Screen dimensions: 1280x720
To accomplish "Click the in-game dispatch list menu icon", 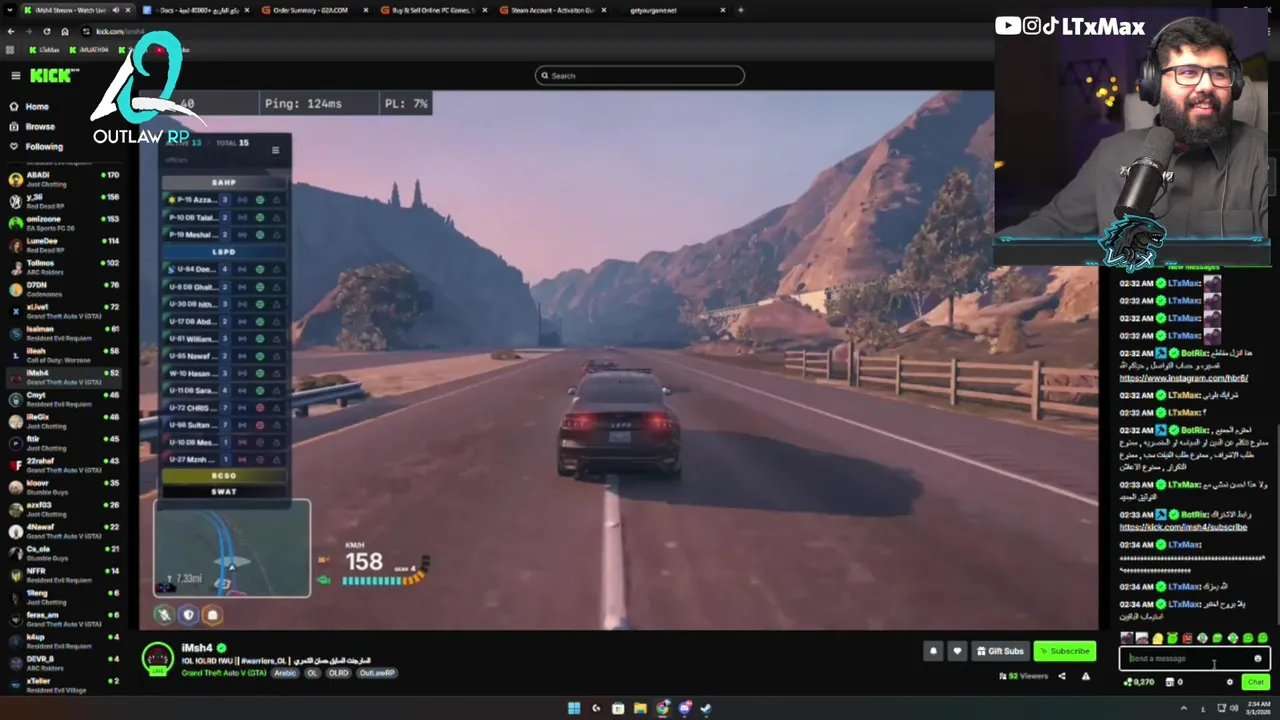I will (275, 150).
